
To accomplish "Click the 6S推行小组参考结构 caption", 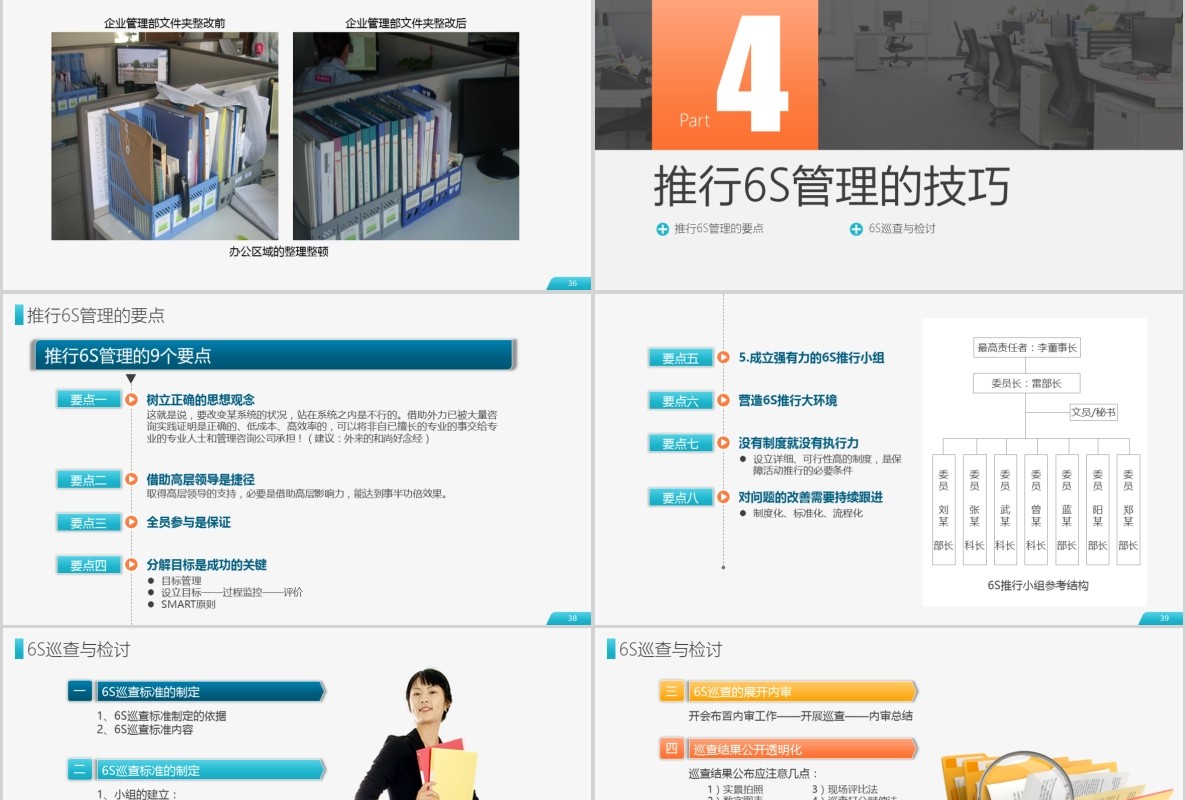I will point(1038,585).
